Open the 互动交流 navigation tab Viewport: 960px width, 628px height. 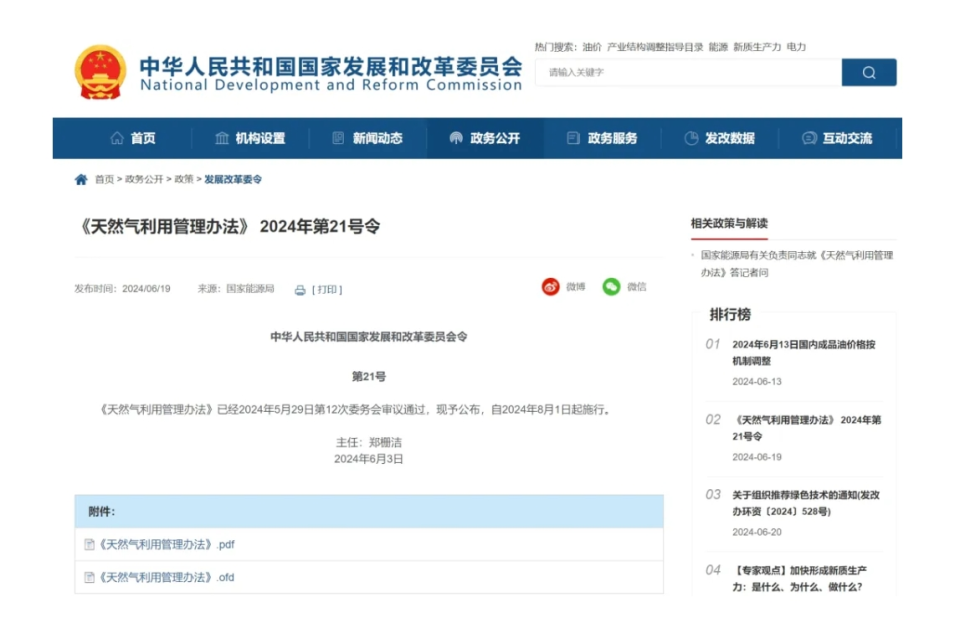coord(837,138)
